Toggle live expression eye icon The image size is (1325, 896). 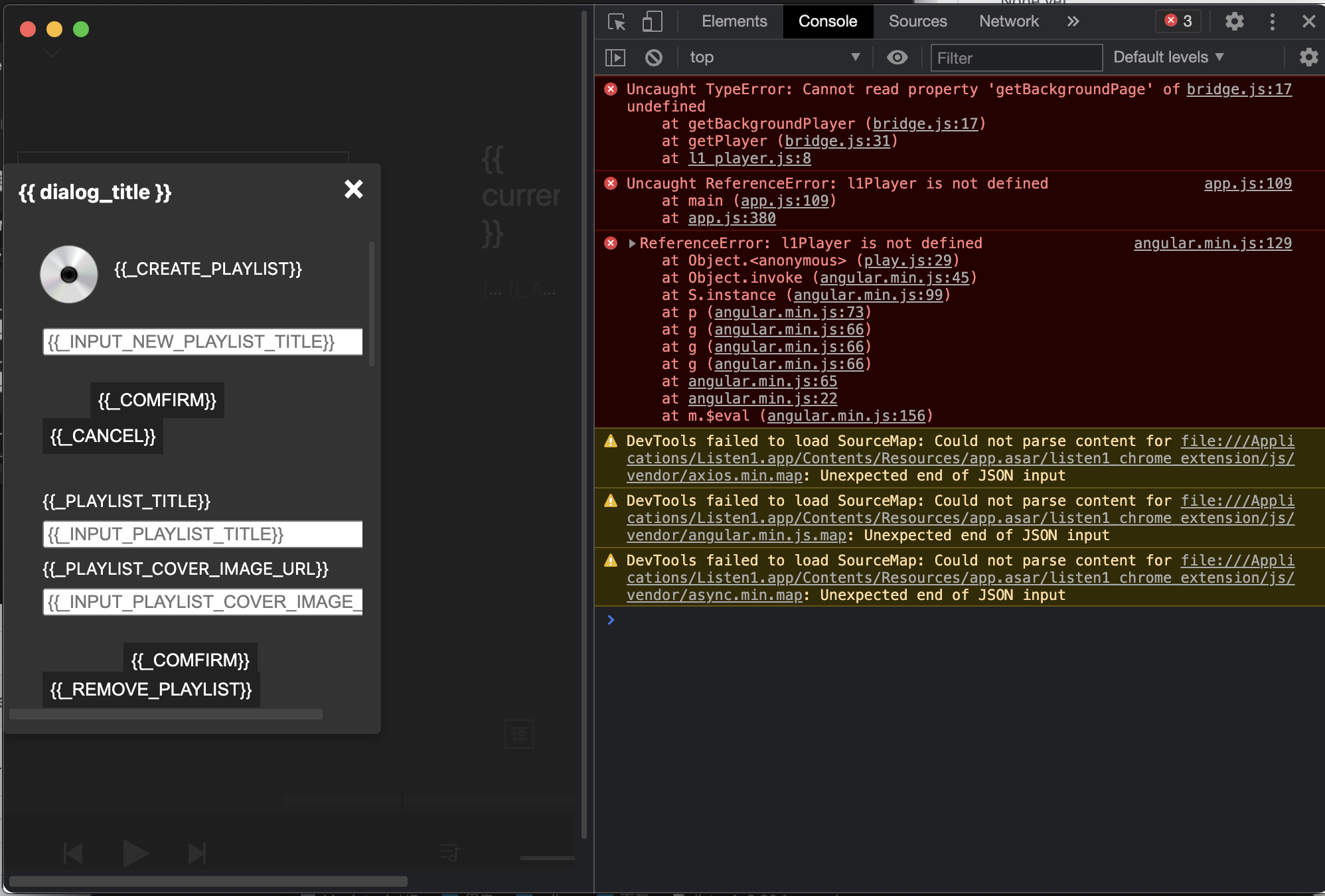coord(897,58)
